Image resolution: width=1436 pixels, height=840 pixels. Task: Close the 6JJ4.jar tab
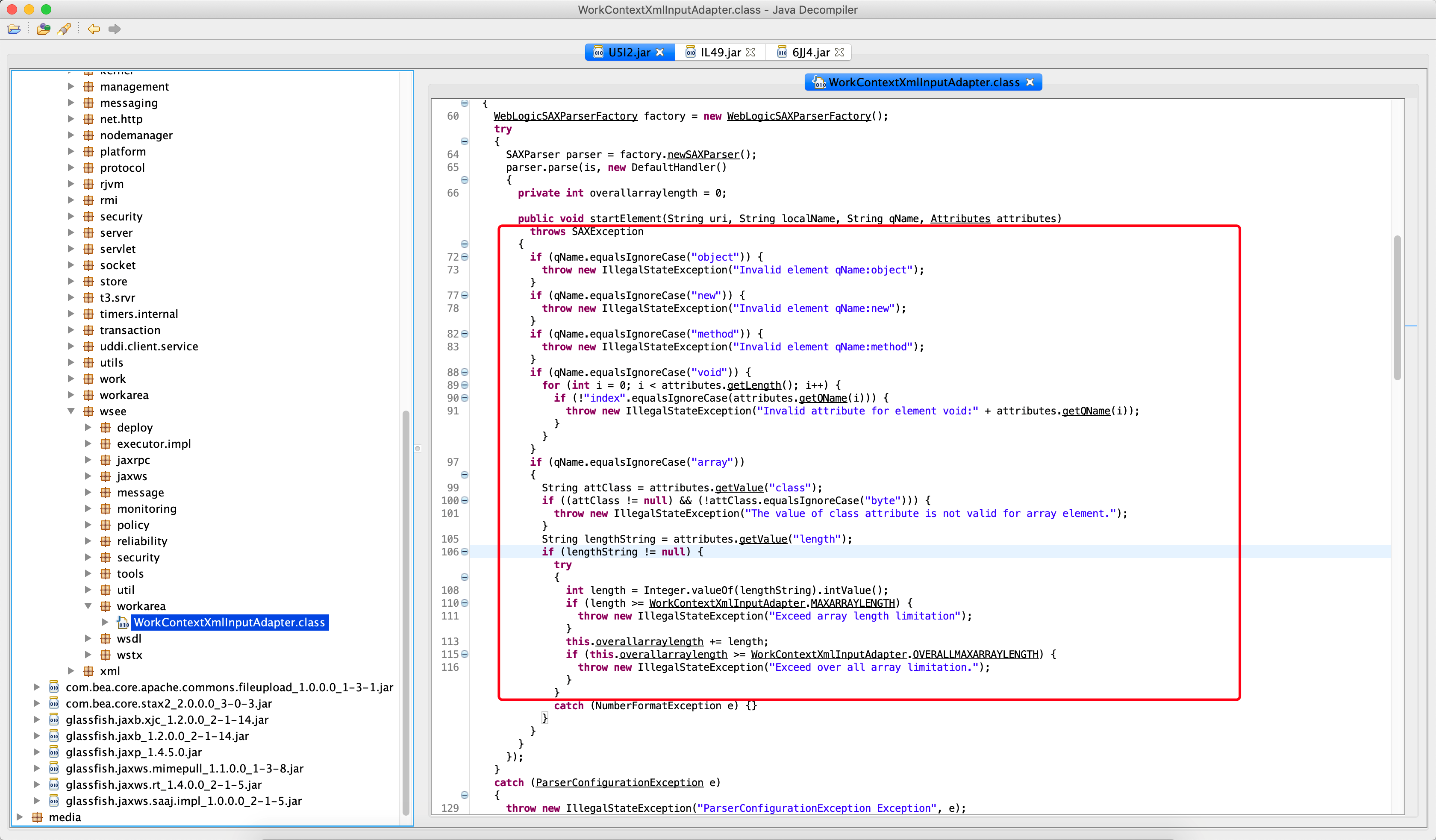[x=839, y=53]
